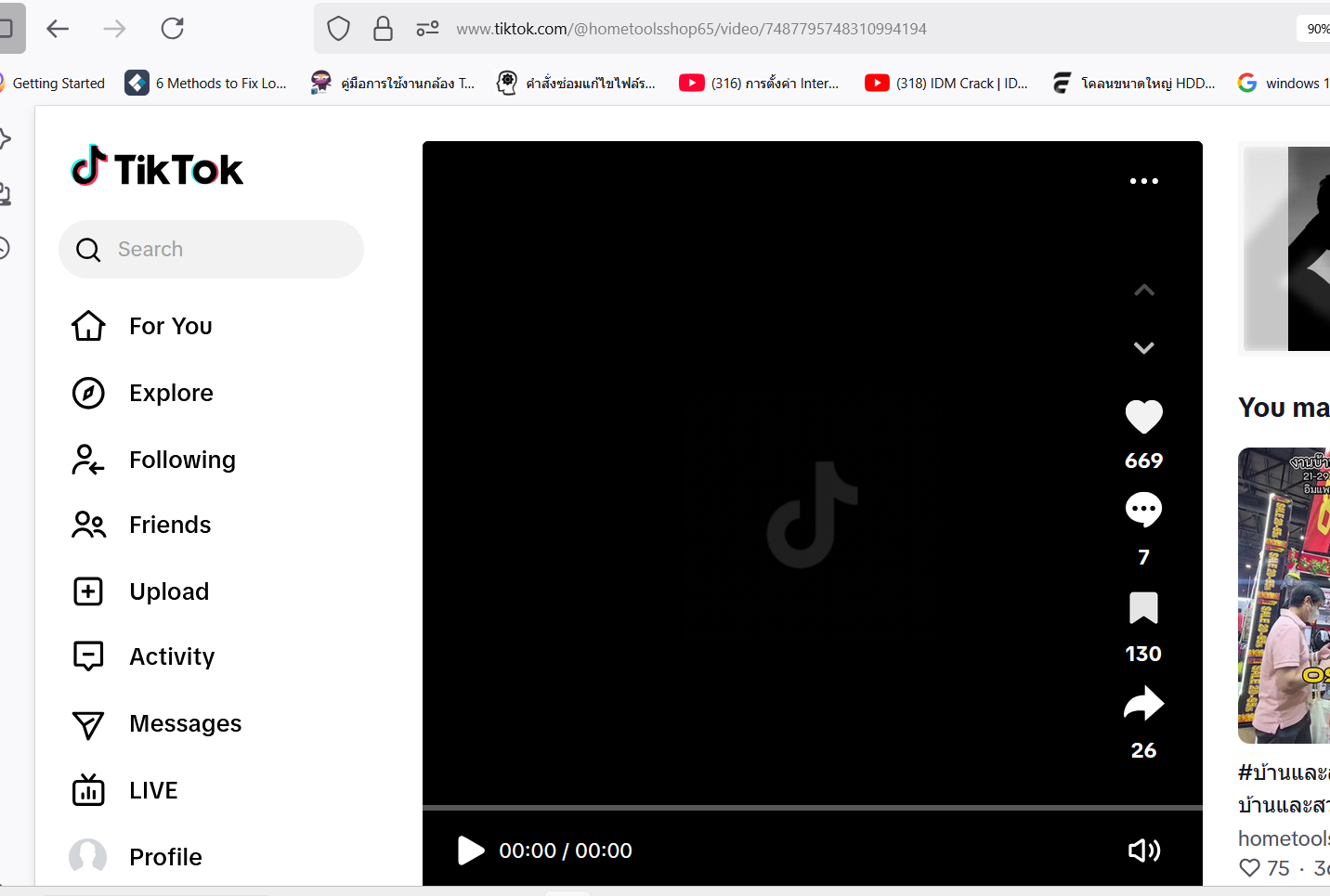Go to previous video with up chevron
The height and width of the screenshot is (896, 1330).
coord(1143,291)
